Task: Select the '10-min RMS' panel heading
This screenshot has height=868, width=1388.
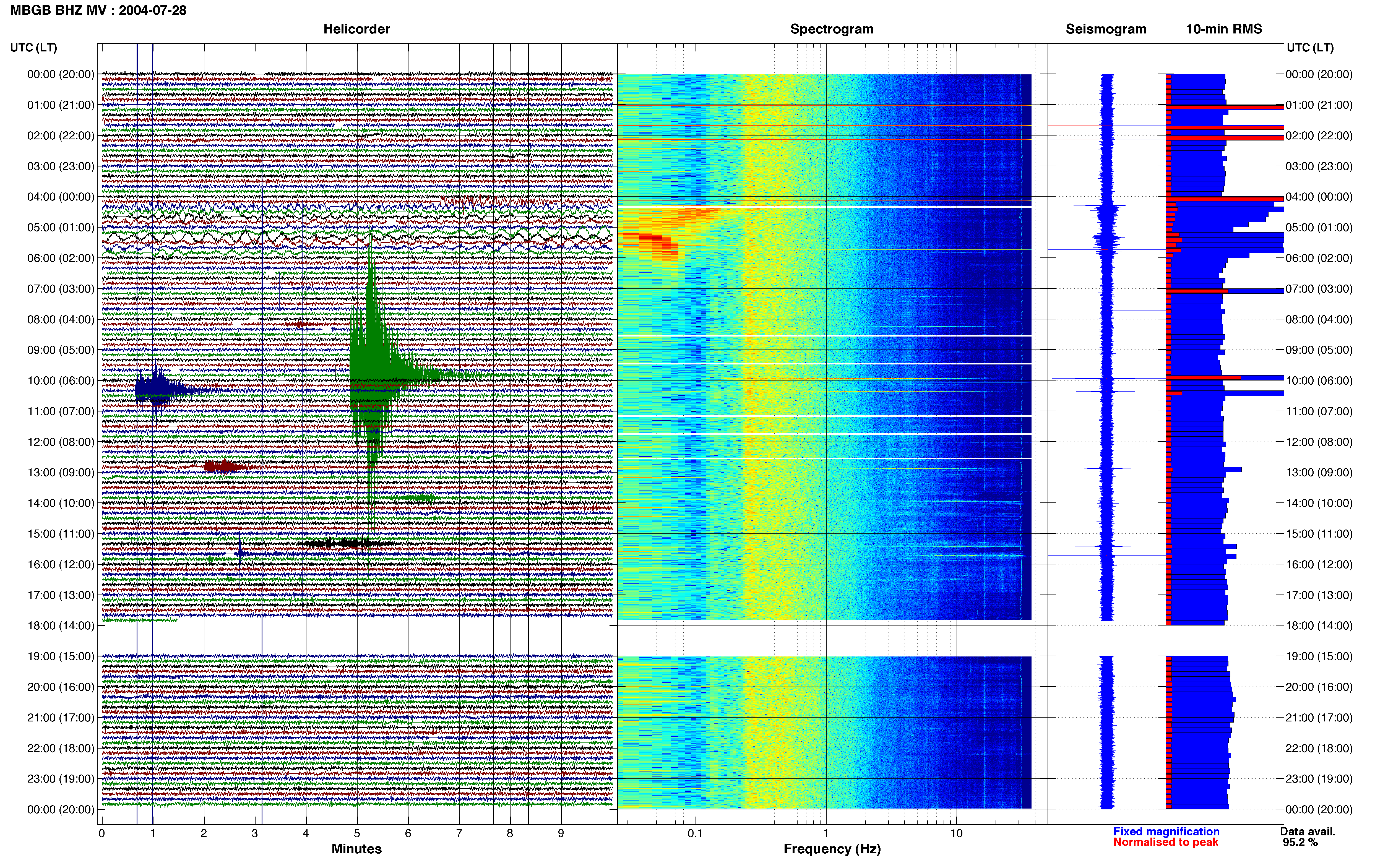Action: click(1223, 29)
